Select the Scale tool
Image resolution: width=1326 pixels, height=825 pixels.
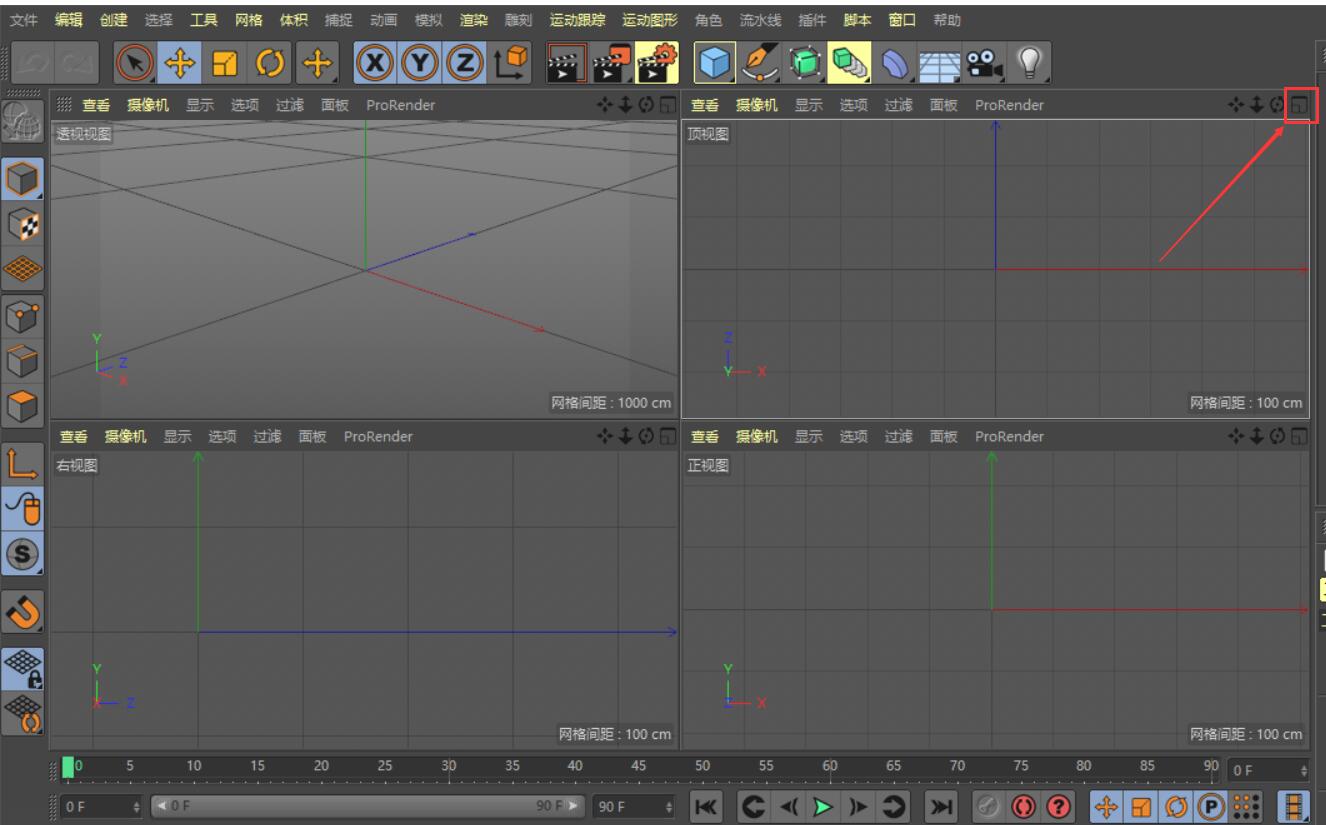227,62
